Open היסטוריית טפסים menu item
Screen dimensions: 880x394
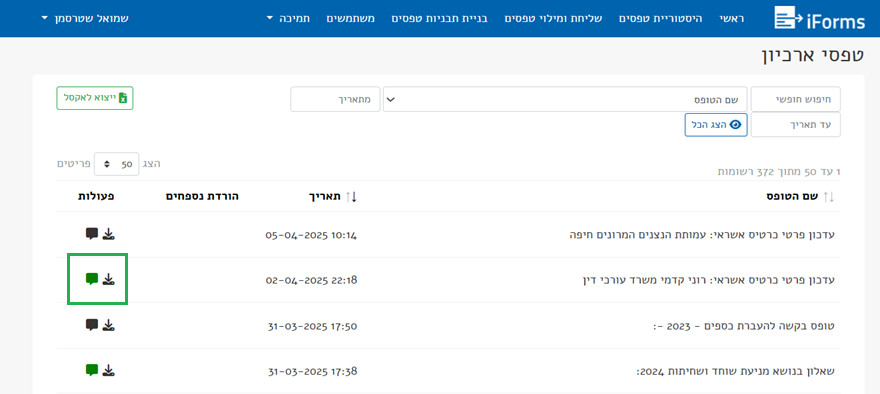tap(661, 19)
